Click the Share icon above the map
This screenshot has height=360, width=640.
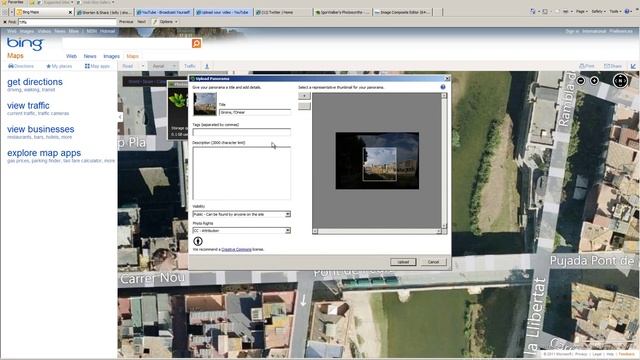(x=613, y=66)
